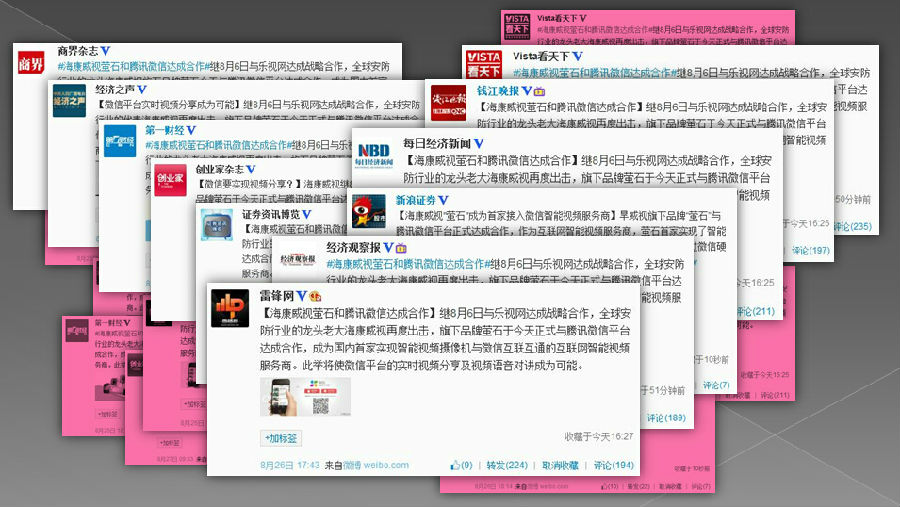900x507 pixels.
Task: Open the 第一财经 blue avatar
Action: coord(120,140)
